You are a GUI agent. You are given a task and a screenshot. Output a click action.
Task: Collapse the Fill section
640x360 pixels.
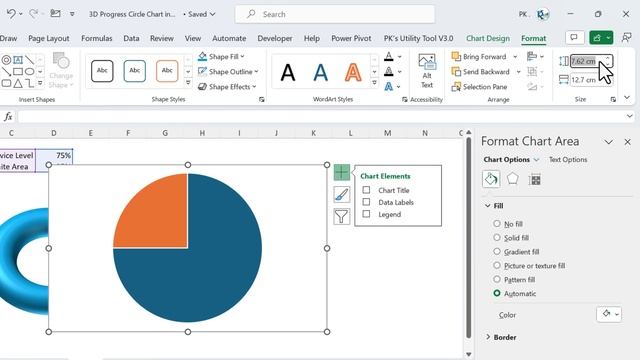[x=487, y=206]
